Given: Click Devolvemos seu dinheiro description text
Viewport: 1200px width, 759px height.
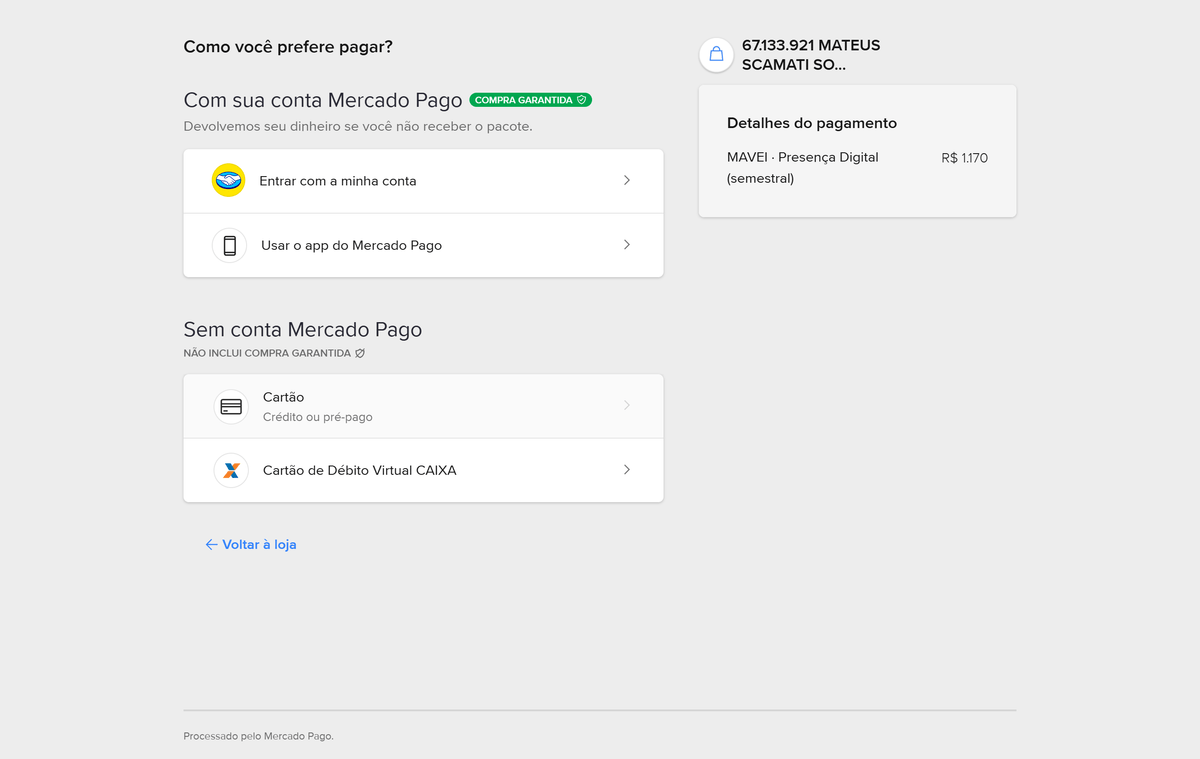Looking at the screenshot, I should click(358, 127).
